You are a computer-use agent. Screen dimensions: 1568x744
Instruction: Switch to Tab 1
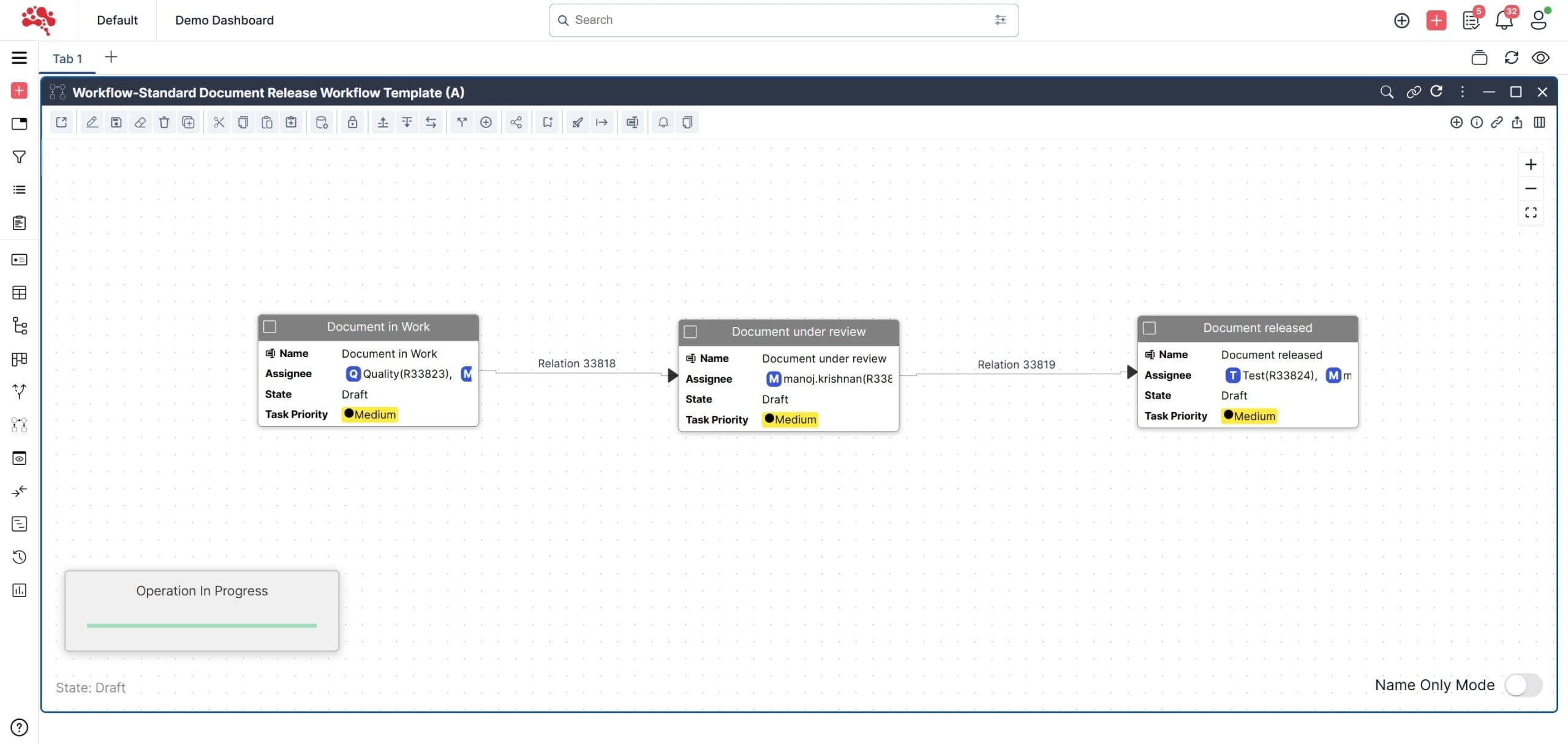click(x=67, y=59)
